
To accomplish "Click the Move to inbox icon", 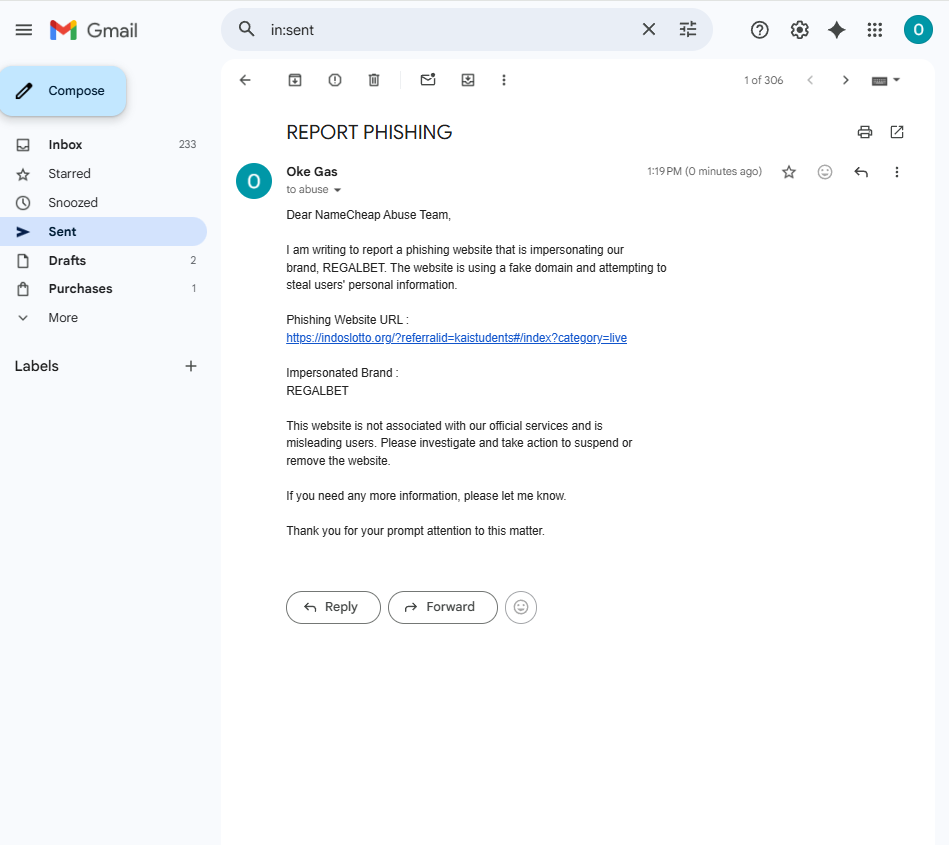I will click(468, 80).
